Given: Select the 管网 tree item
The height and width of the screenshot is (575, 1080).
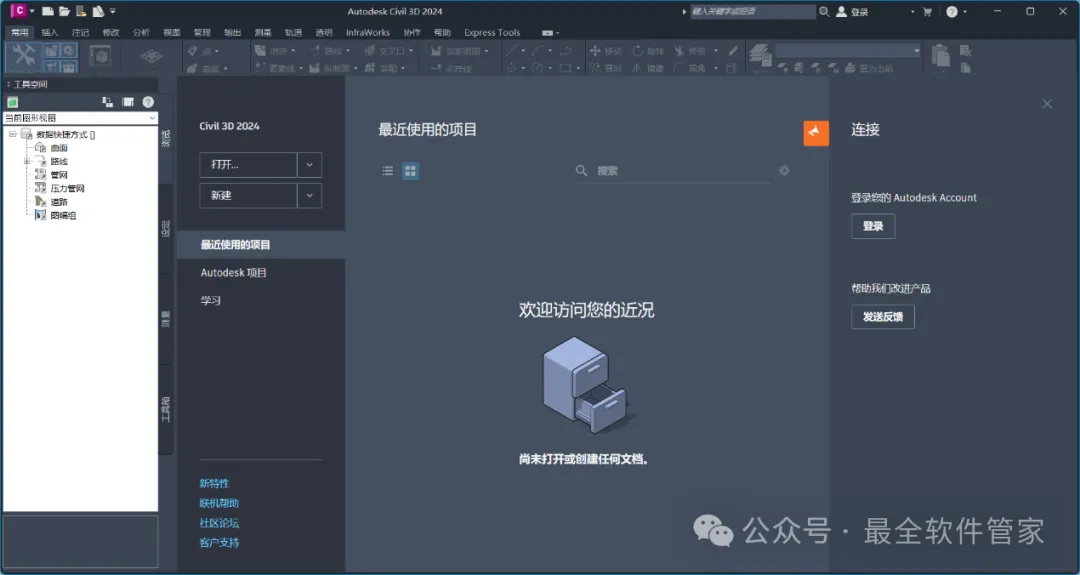Looking at the screenshot, I should click(59, 175).
